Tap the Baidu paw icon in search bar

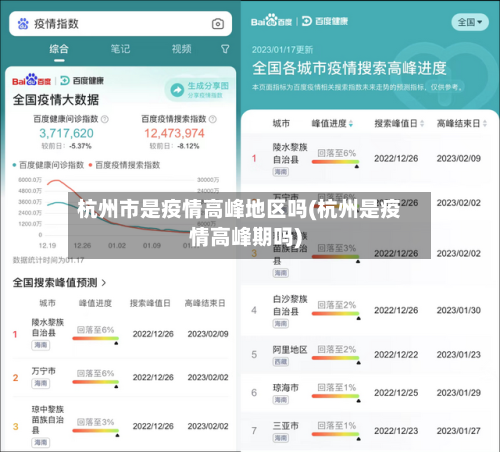tap(23, 24)
